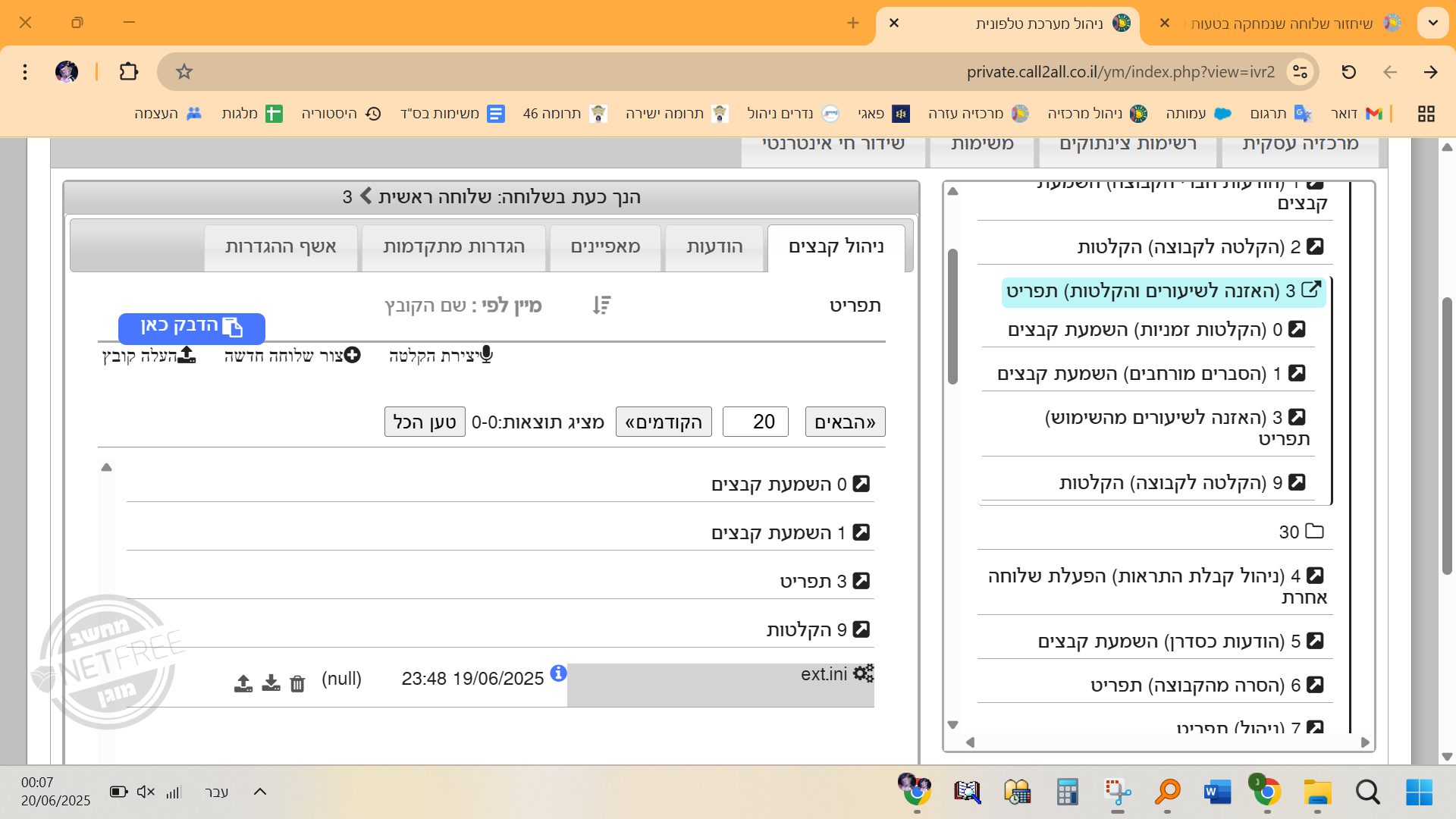Click the tree panel scroll-left arrow
This screenshot has height=819, width=1456.
pyautogui.click(x=970, y=742)
